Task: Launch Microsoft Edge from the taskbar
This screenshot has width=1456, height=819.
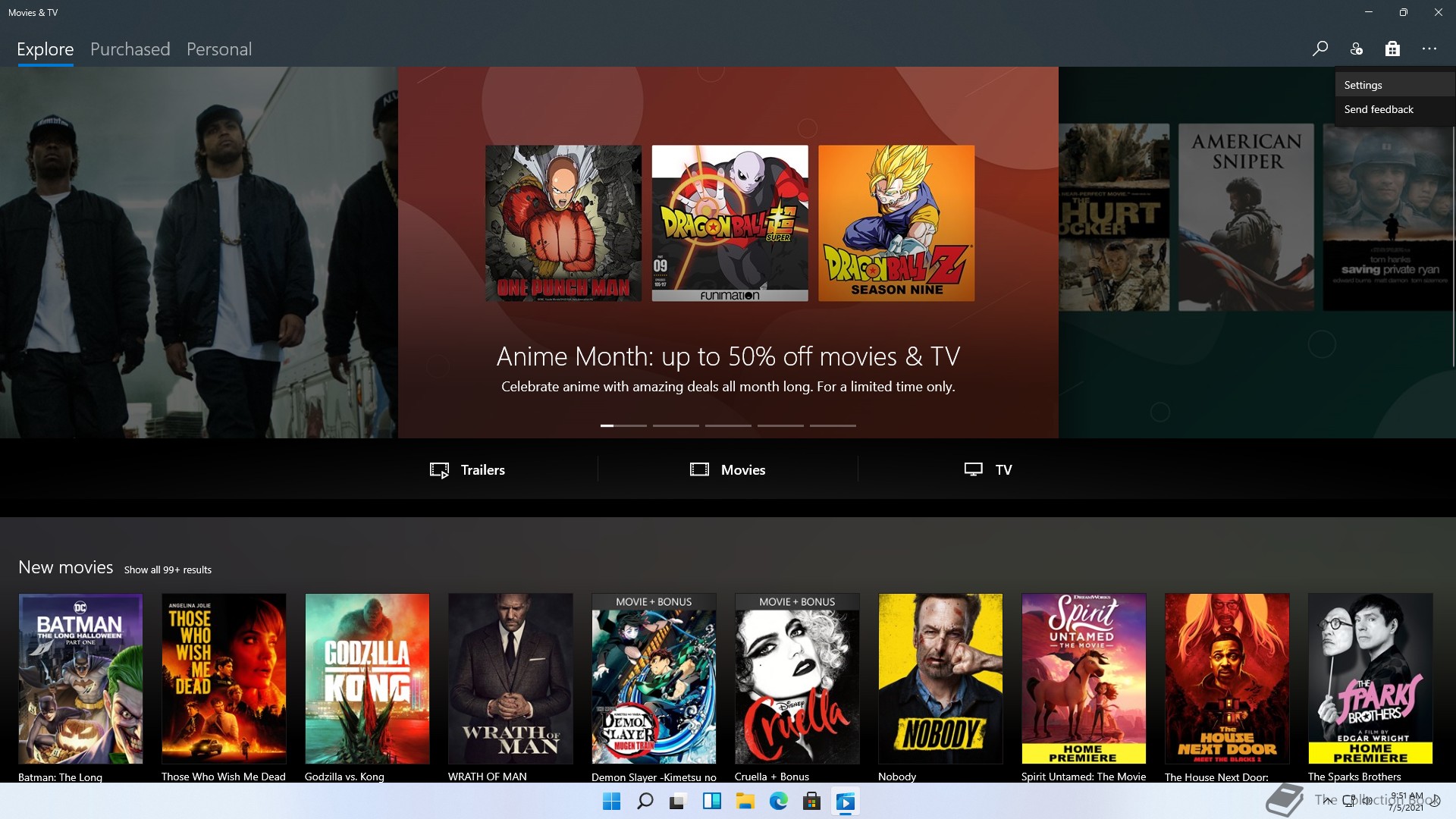Action: [x=778, y=801]
